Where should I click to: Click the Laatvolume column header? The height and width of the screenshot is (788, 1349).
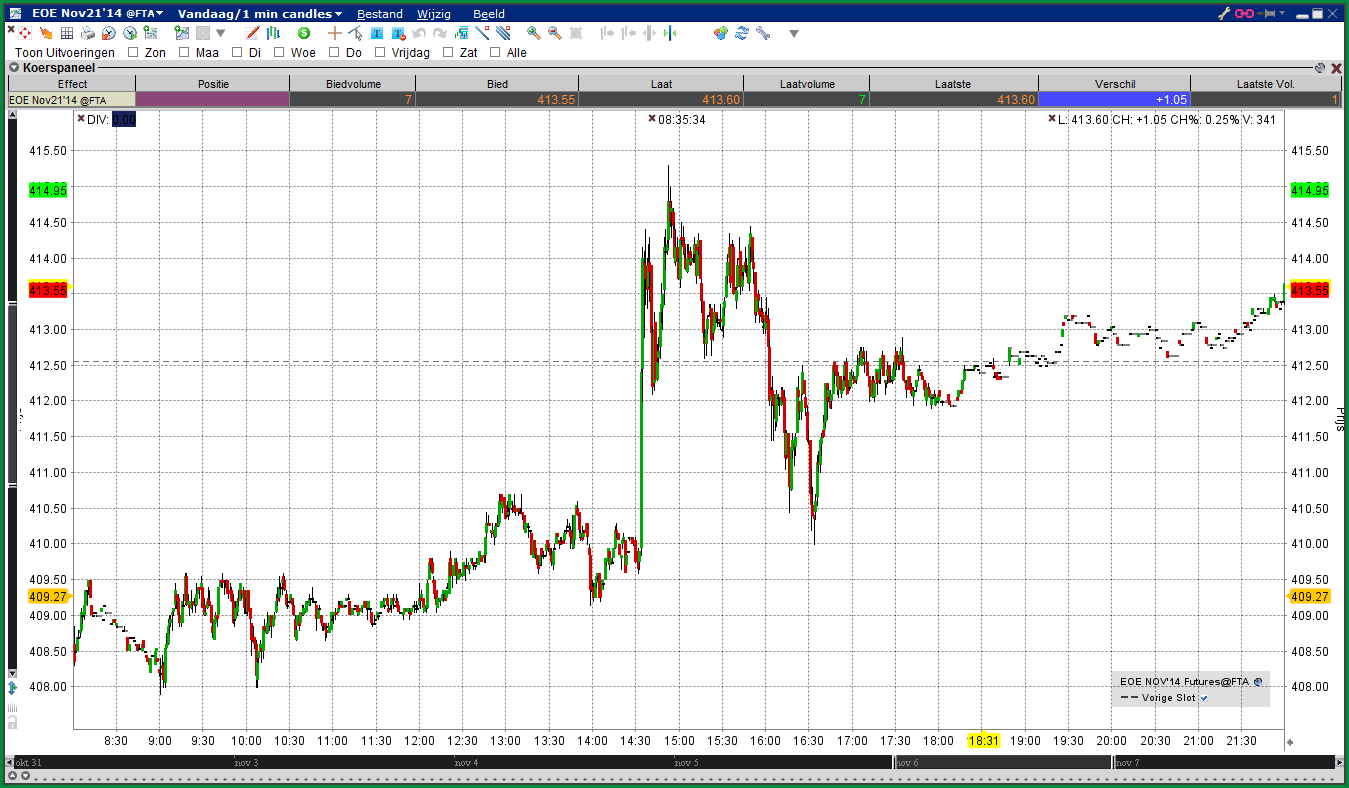(807, 84)
